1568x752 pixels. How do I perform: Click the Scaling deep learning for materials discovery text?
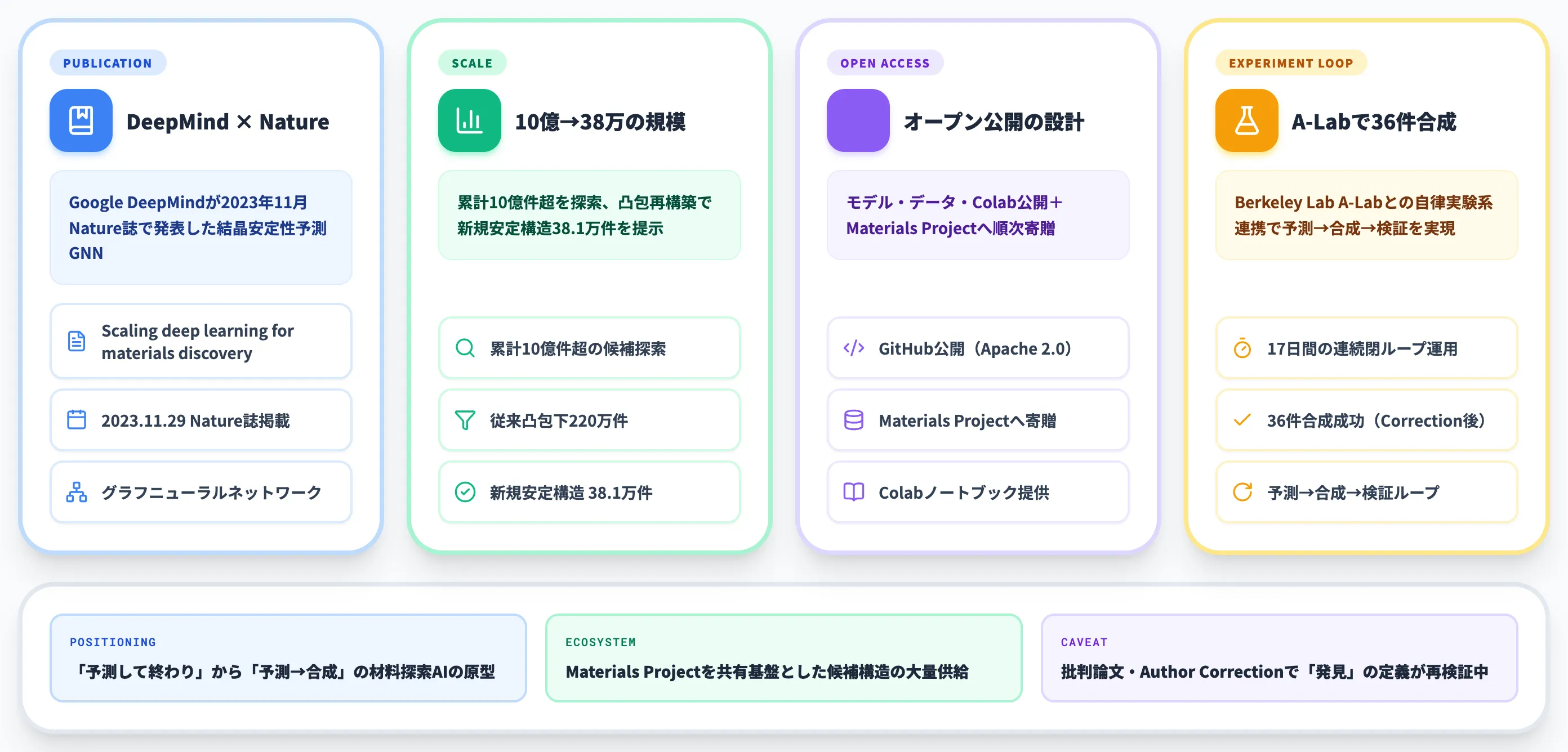click(197, 341)
